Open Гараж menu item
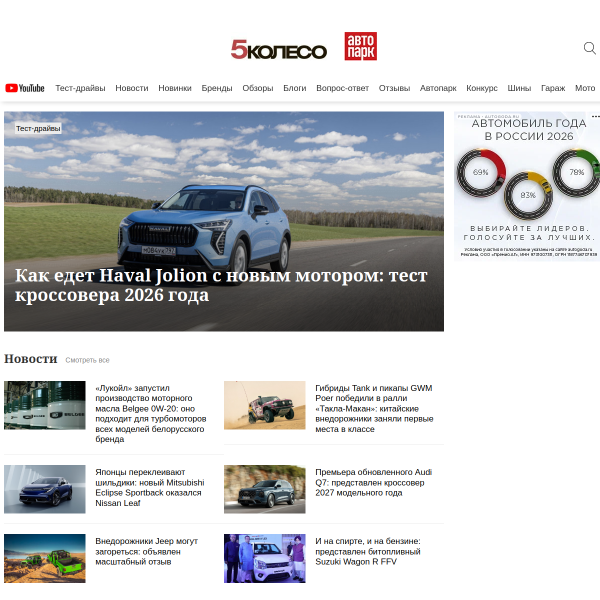Screen dimensions: 600x600 [x=553, y=88]
